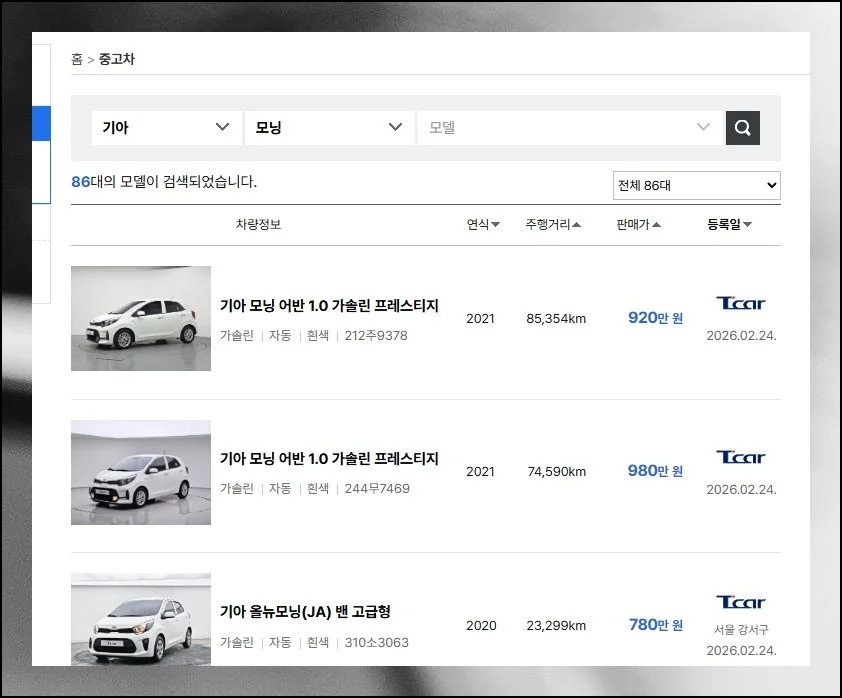This screenshot has width=842, height=698.
Task: Click thumbnail of car 244무7469
Action: click(x=141, y=472)
